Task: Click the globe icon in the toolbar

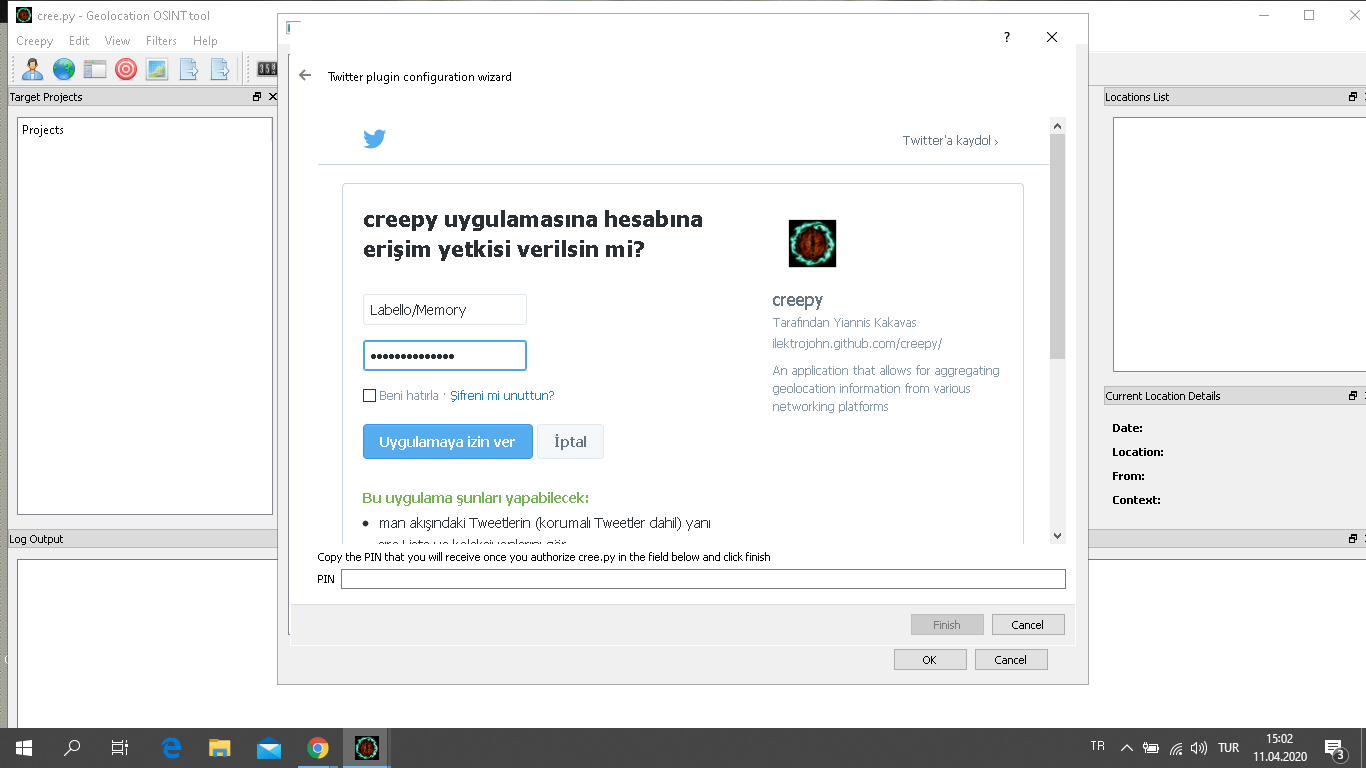Action: (x=64, y=69)
